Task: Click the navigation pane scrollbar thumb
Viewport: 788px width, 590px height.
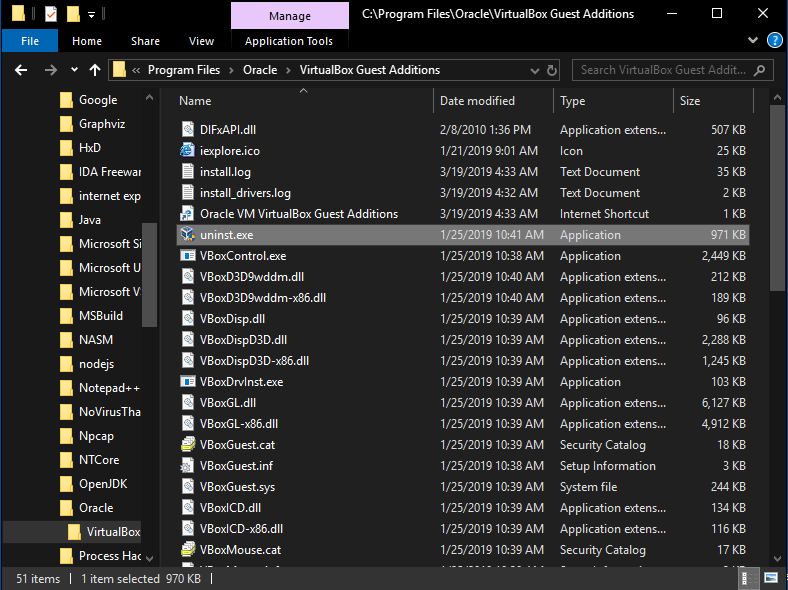Action: (x=149, y=274)
